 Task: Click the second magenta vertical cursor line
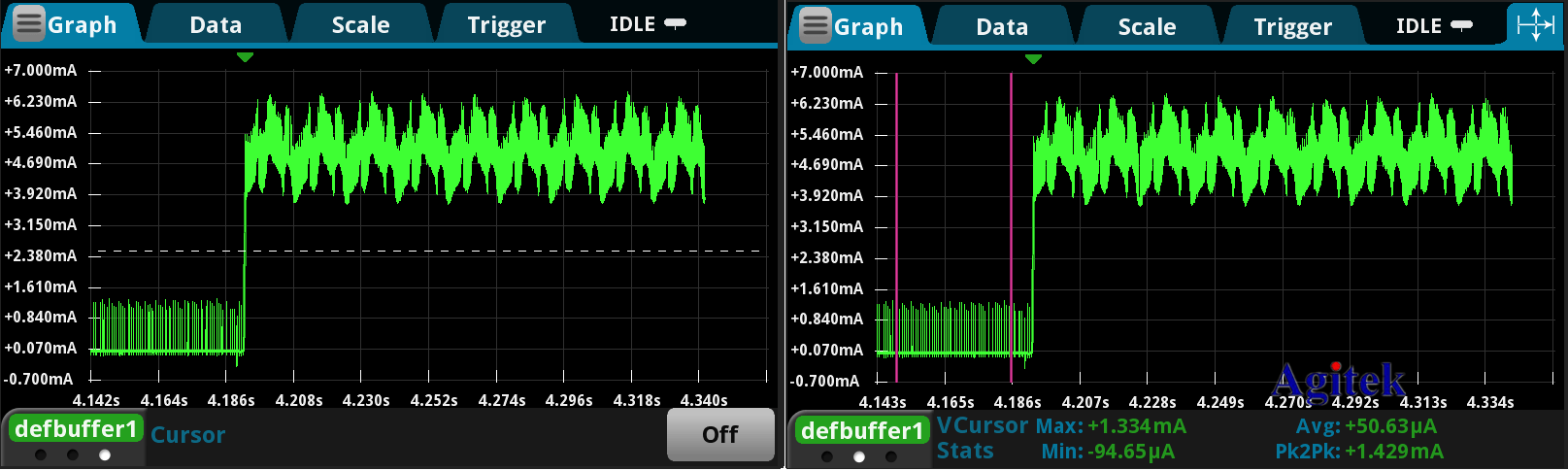click(x=1011, y=223)
